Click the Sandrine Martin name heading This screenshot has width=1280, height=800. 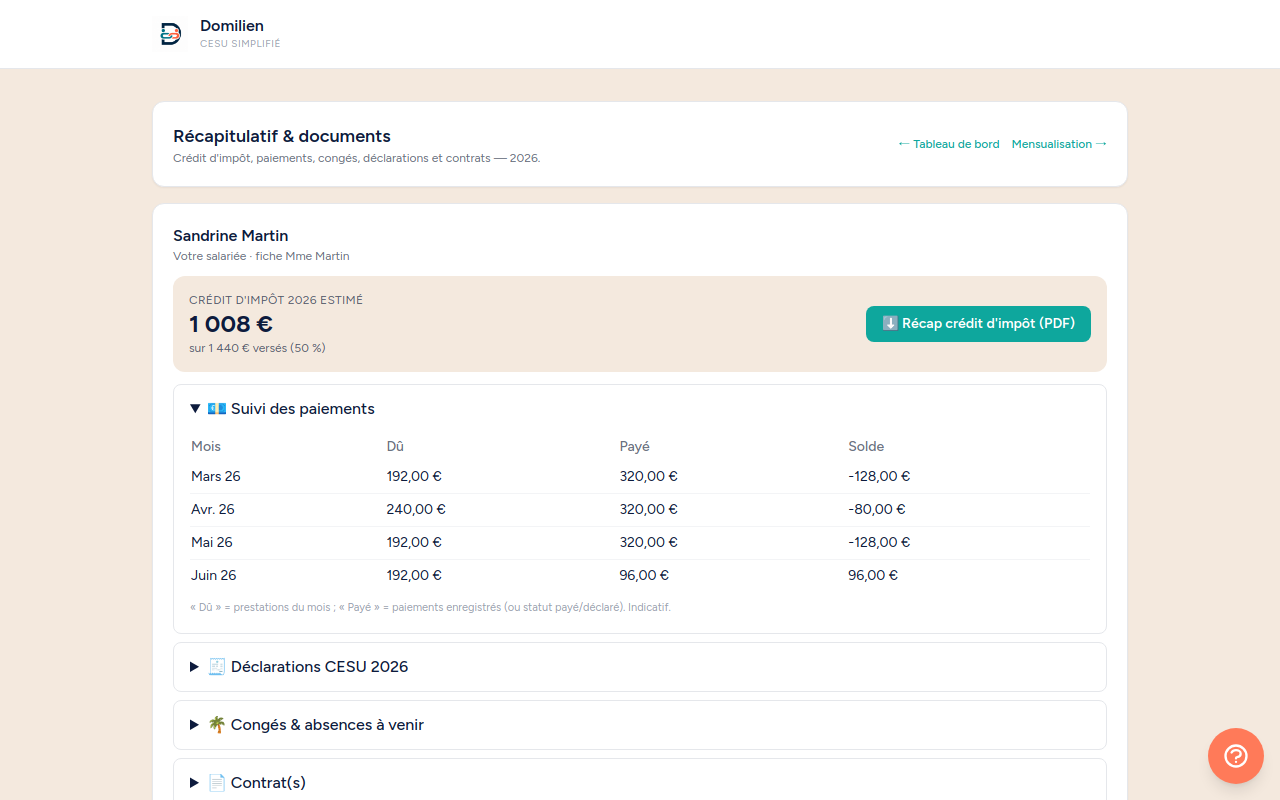231,236
